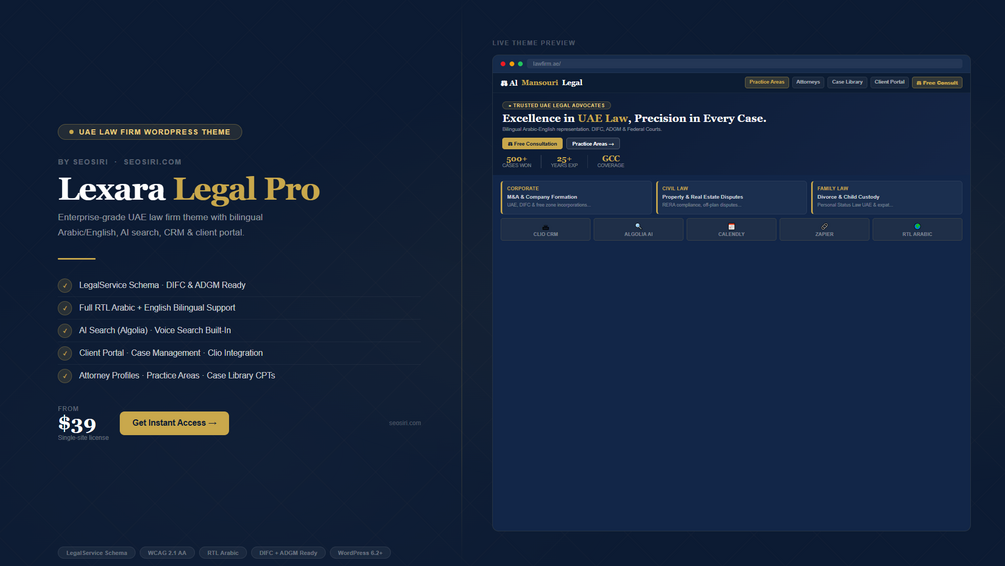1005x566 pixels.
Task: Click Free Consult button in preview header
Action: pyautogui.click(x=937, y=83)
